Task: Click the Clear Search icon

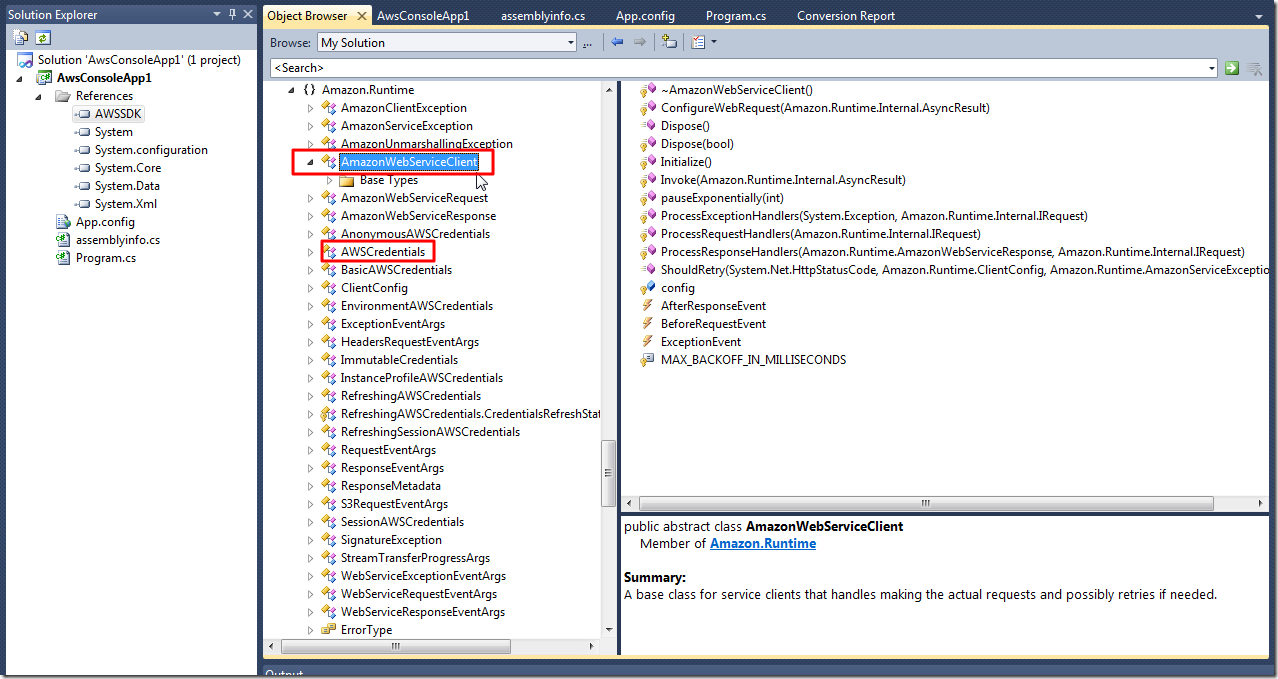Action: pyautogui.click(x=1254, y=68)
